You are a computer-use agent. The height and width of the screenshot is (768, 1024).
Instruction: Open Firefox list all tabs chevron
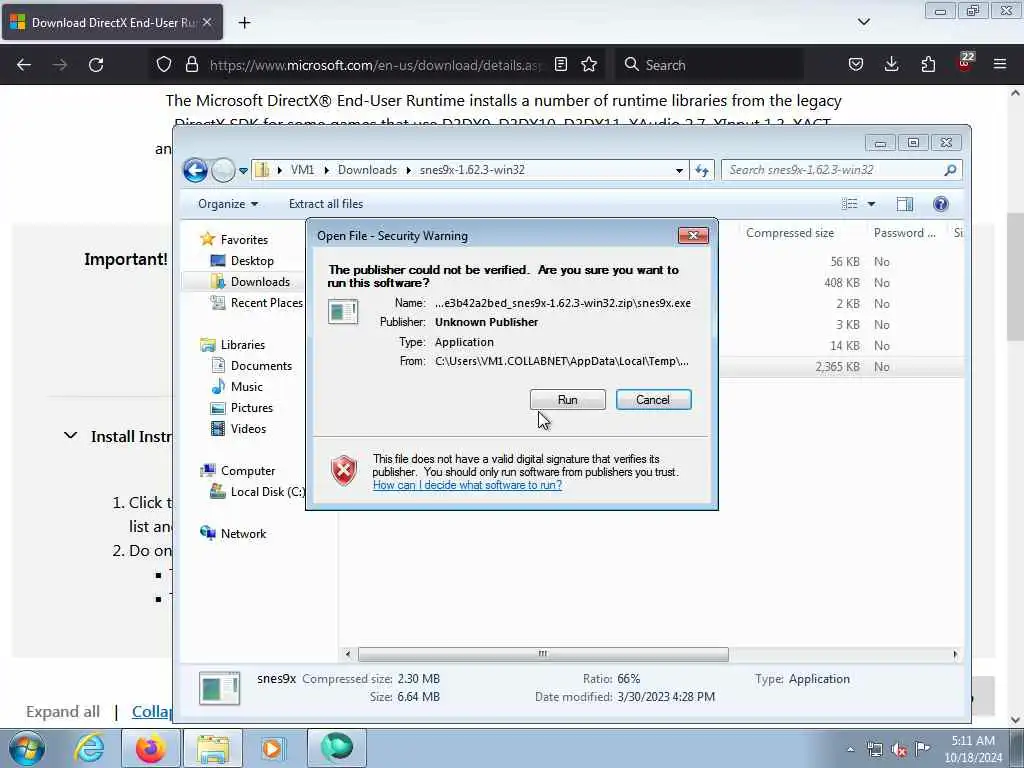[x=863, y=22]
